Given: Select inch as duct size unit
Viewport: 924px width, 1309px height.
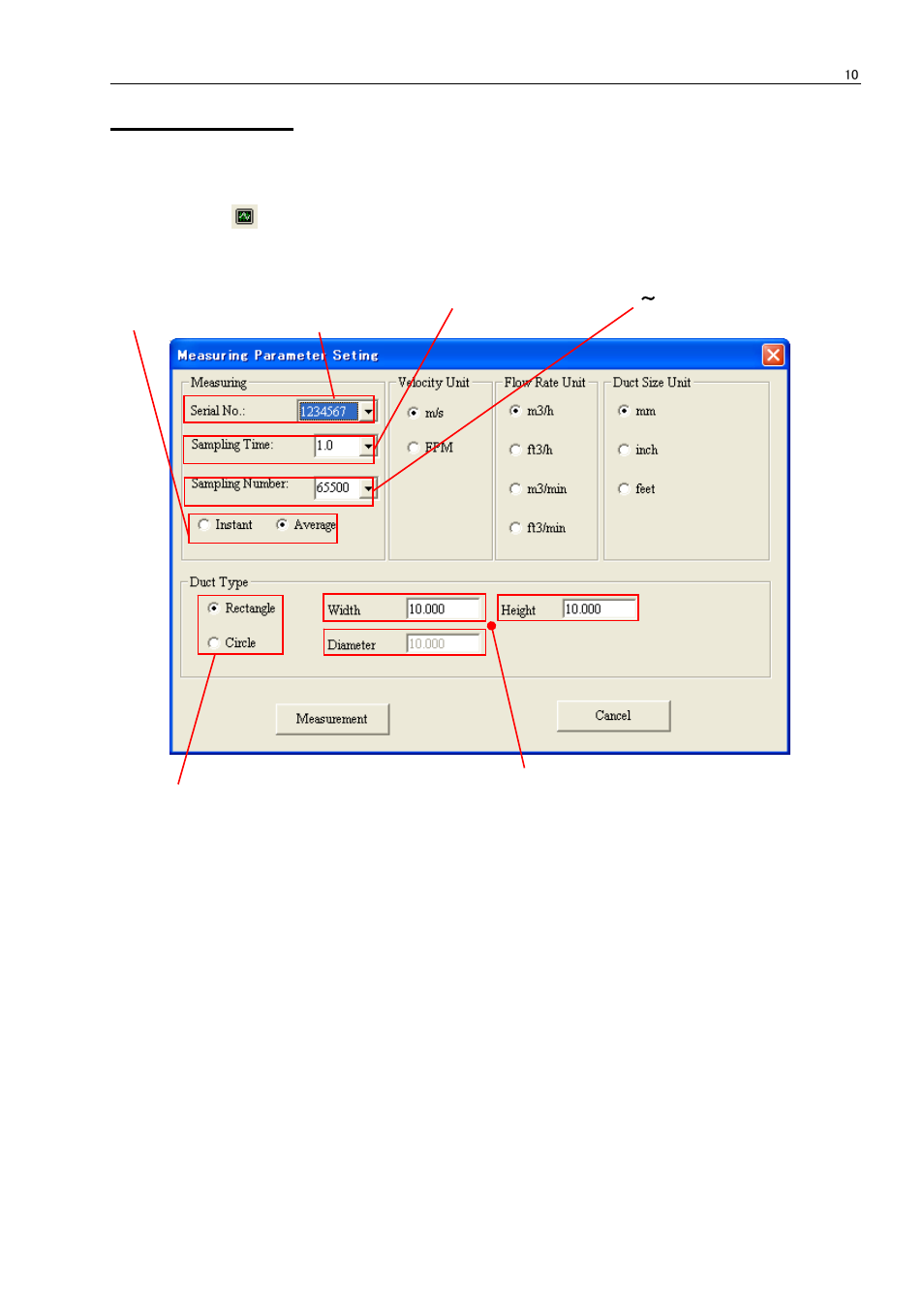Looking at the screenshot, I should 624,449.
